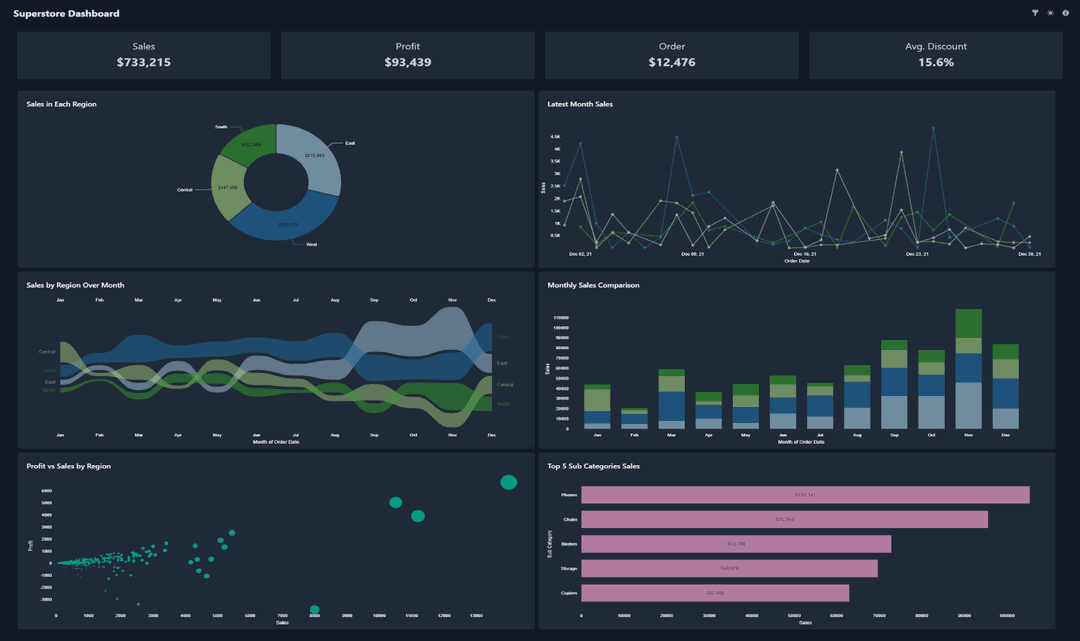Select the Sales KPI card showing $733,215
Image resolution: width=1080 pixels, height=641 pixels.
click(143, 55)
